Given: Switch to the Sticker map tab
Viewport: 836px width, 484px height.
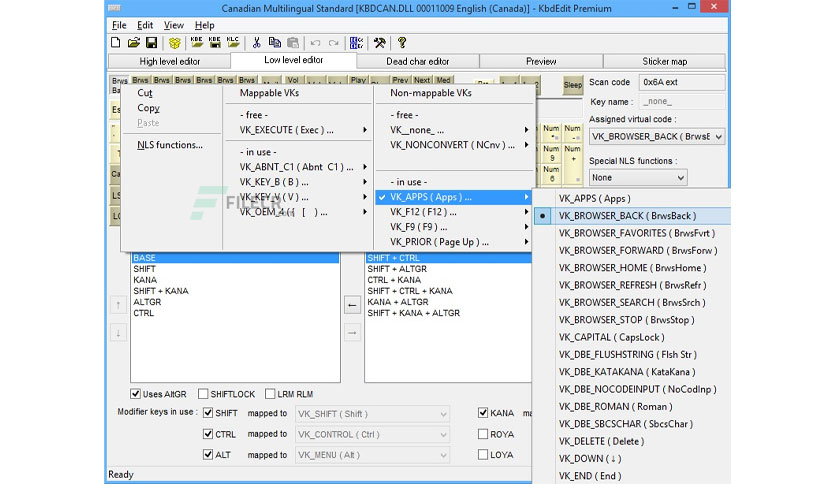Looking at the screenshot, I should (x=664, y=61).
